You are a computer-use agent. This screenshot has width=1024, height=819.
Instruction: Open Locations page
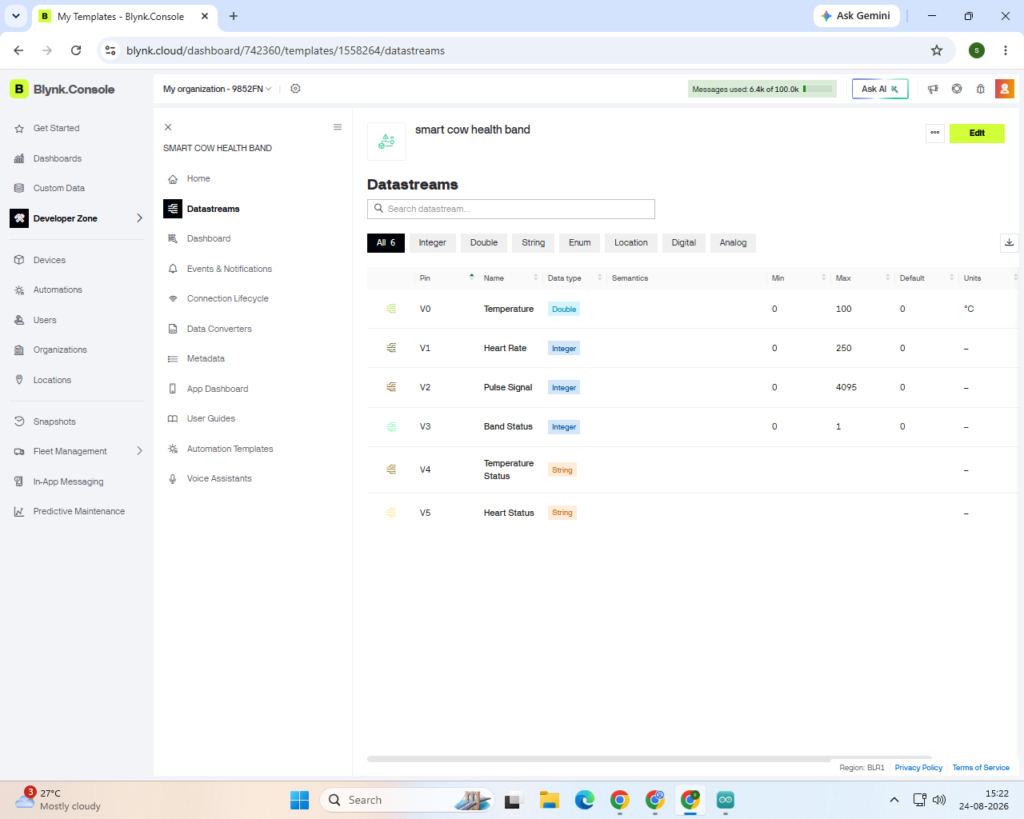pyautogui.click(x=52, y=380)
